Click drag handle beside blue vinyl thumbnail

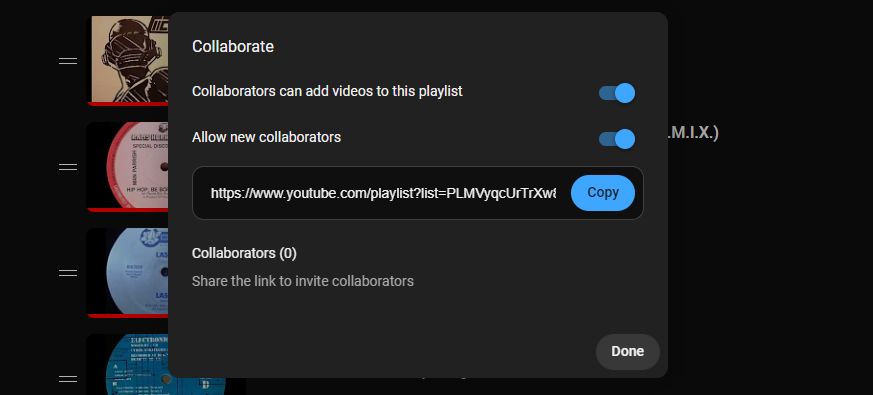[x=68, y=272]
